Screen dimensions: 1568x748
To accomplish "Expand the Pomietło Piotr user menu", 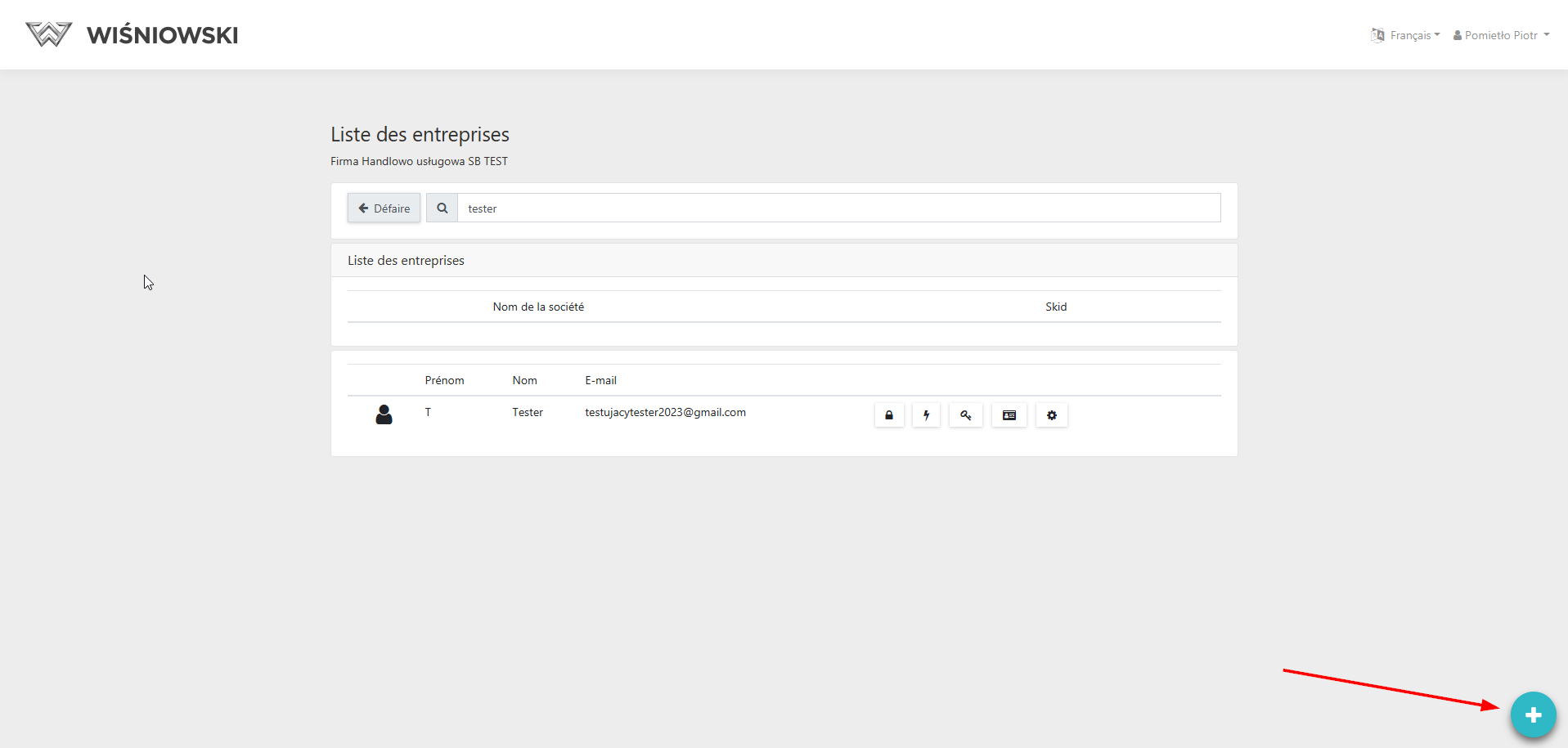I will [1501, 35].
